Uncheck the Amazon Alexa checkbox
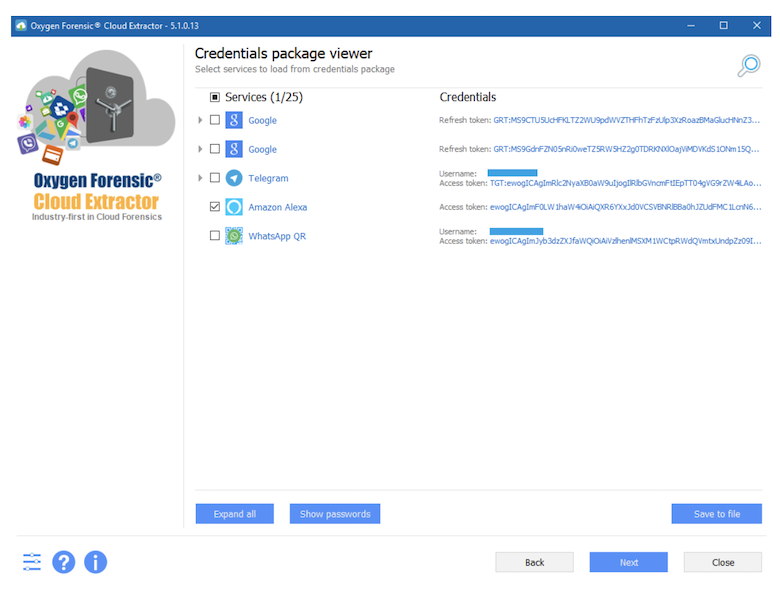The height and width of the screenshot is (607, 780). 214,206
